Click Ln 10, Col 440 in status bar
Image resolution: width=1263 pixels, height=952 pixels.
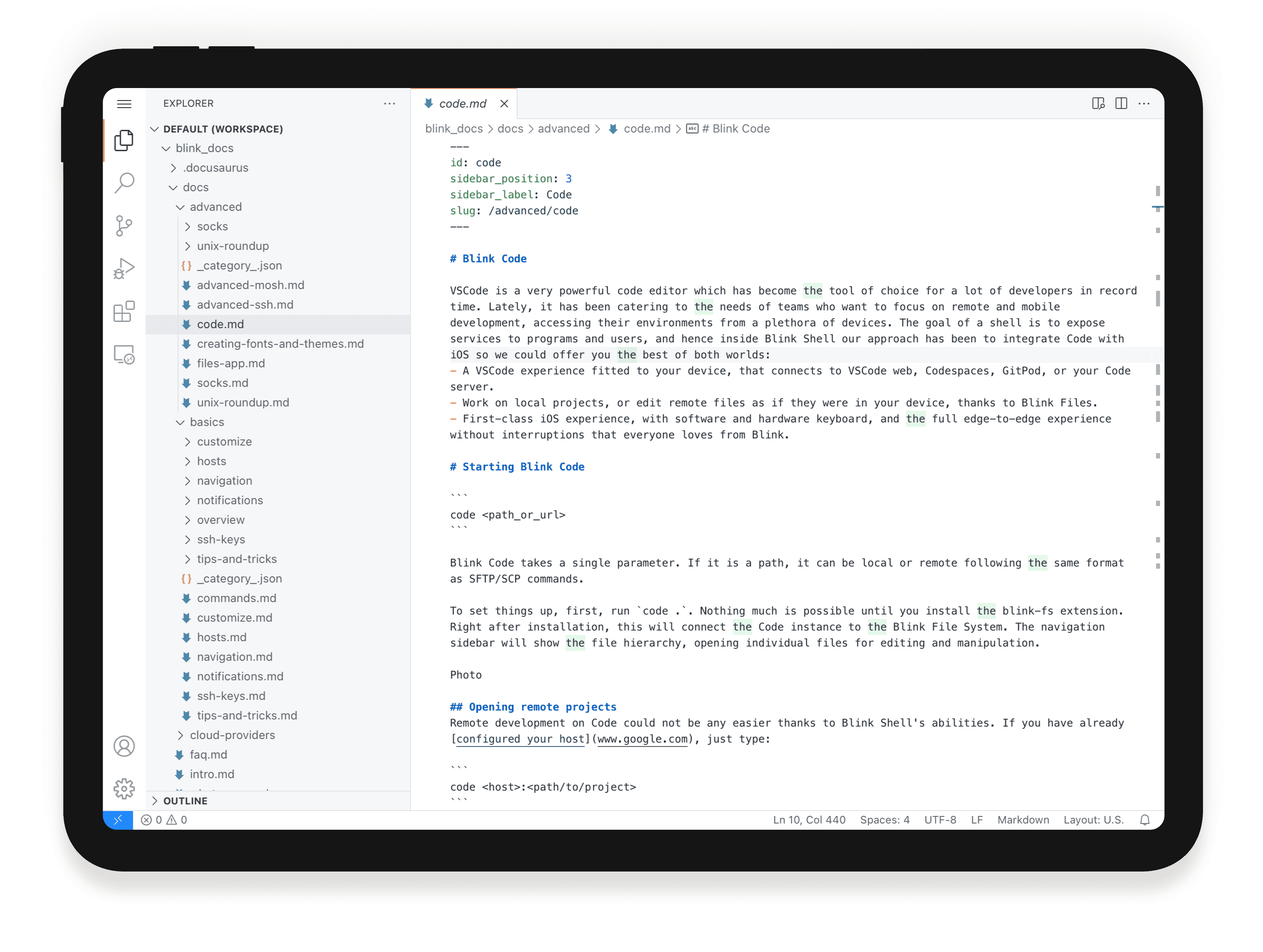point(809,820)
